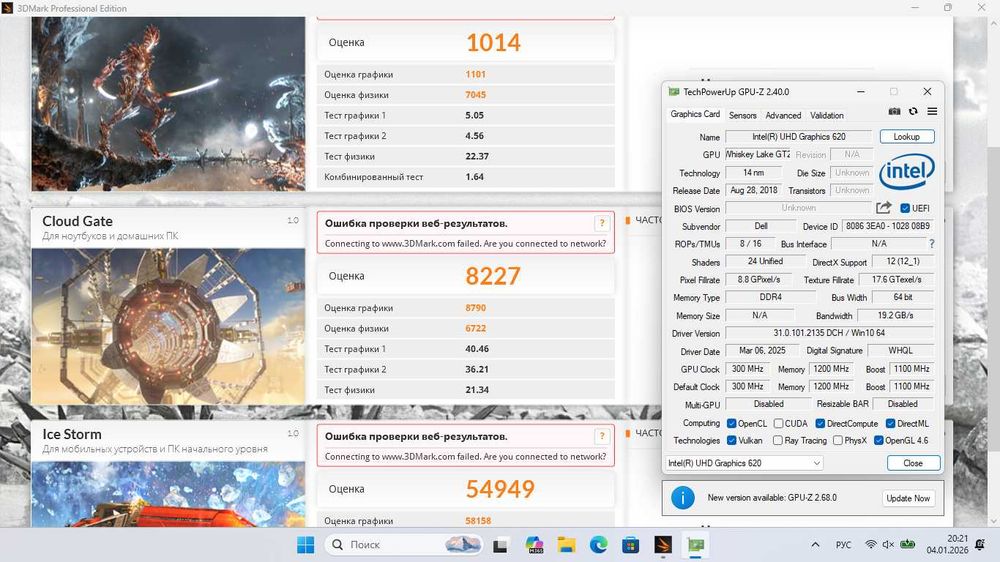Screen dimensions: 1000x562
Task: Click the GPU-Z refresh icon
Action: [913, 111]
